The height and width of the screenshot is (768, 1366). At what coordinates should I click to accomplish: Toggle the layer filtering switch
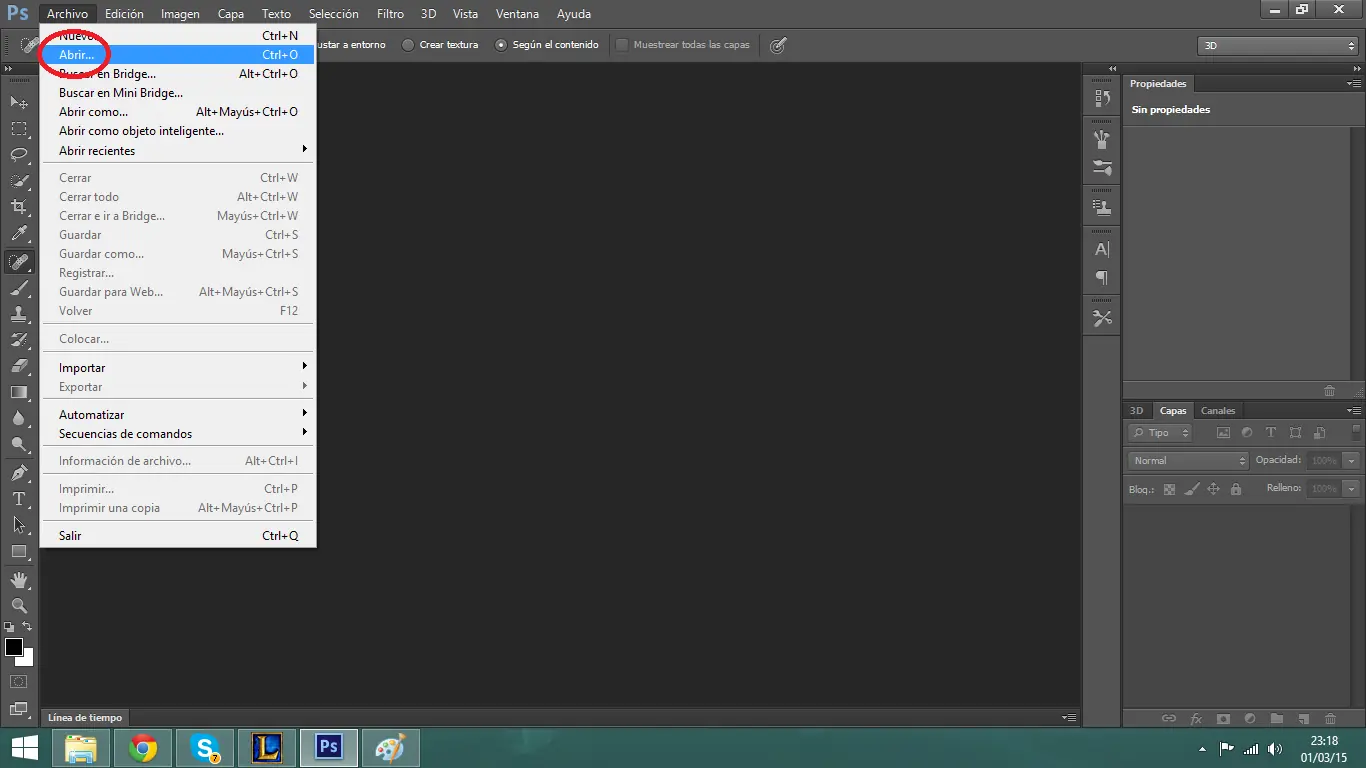coord(1356,432)
